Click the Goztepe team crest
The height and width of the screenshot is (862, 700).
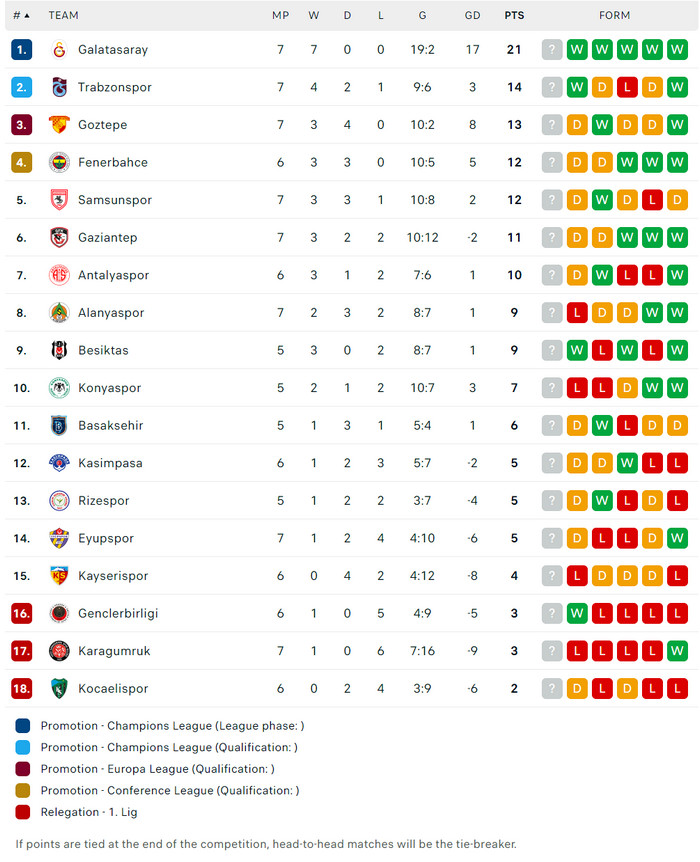pos(59,125)
